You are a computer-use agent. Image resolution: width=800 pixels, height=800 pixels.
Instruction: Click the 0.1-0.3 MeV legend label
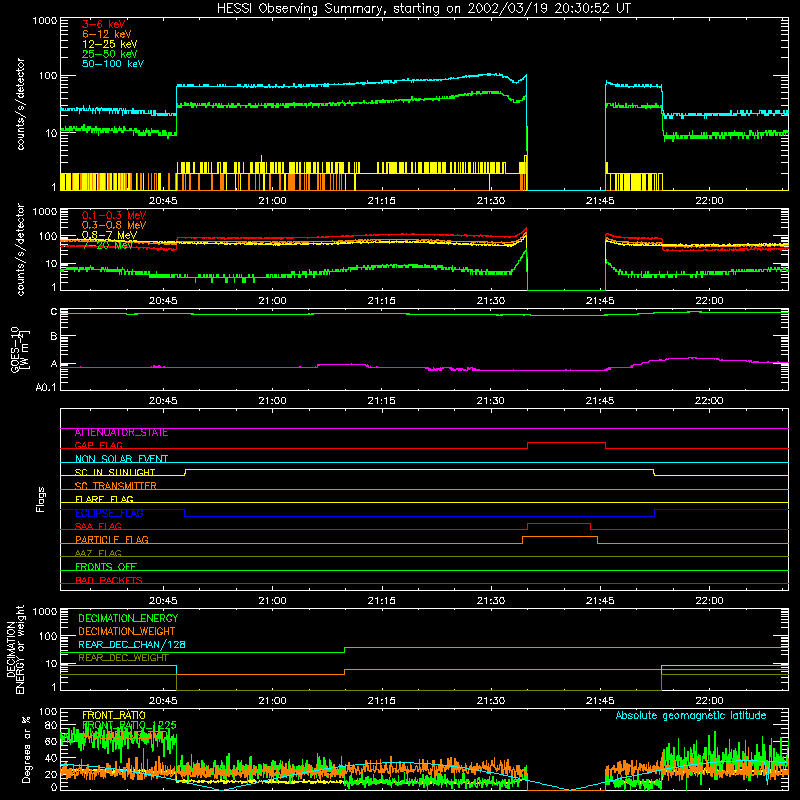114,215
